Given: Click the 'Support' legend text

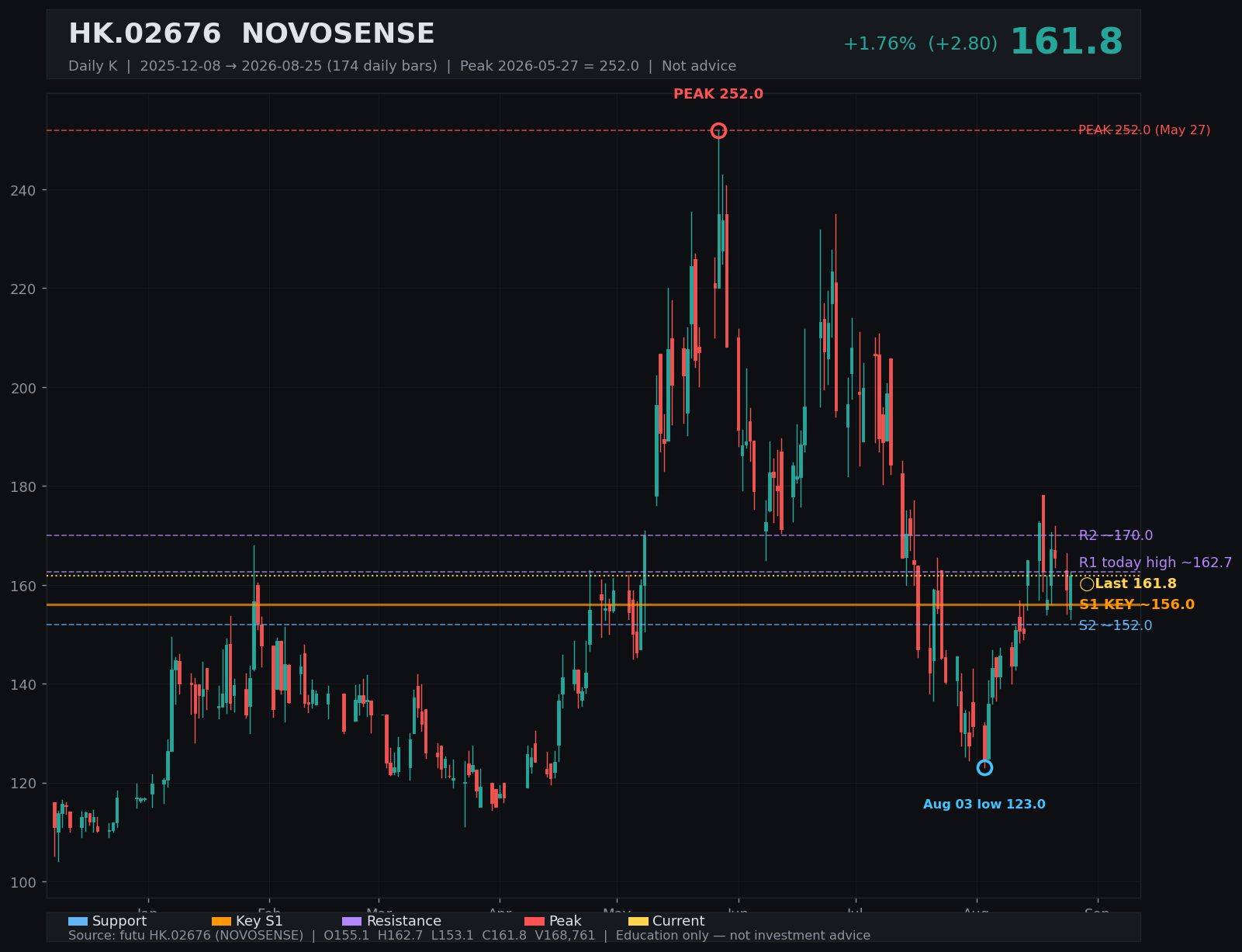Looking at the screenshot, I should pos(119,921).
